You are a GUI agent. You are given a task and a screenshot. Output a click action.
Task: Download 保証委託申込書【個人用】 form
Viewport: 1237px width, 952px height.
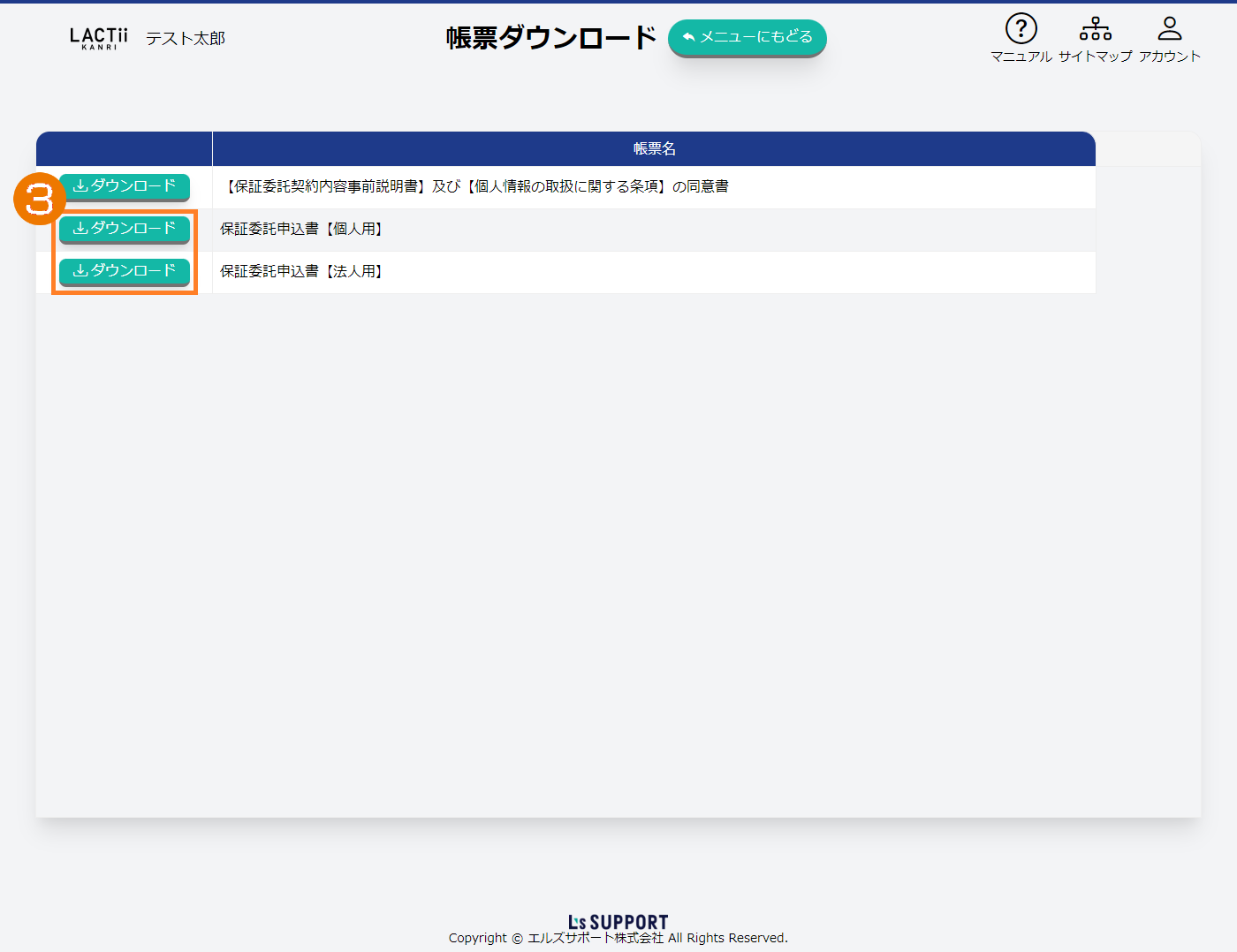125,229
